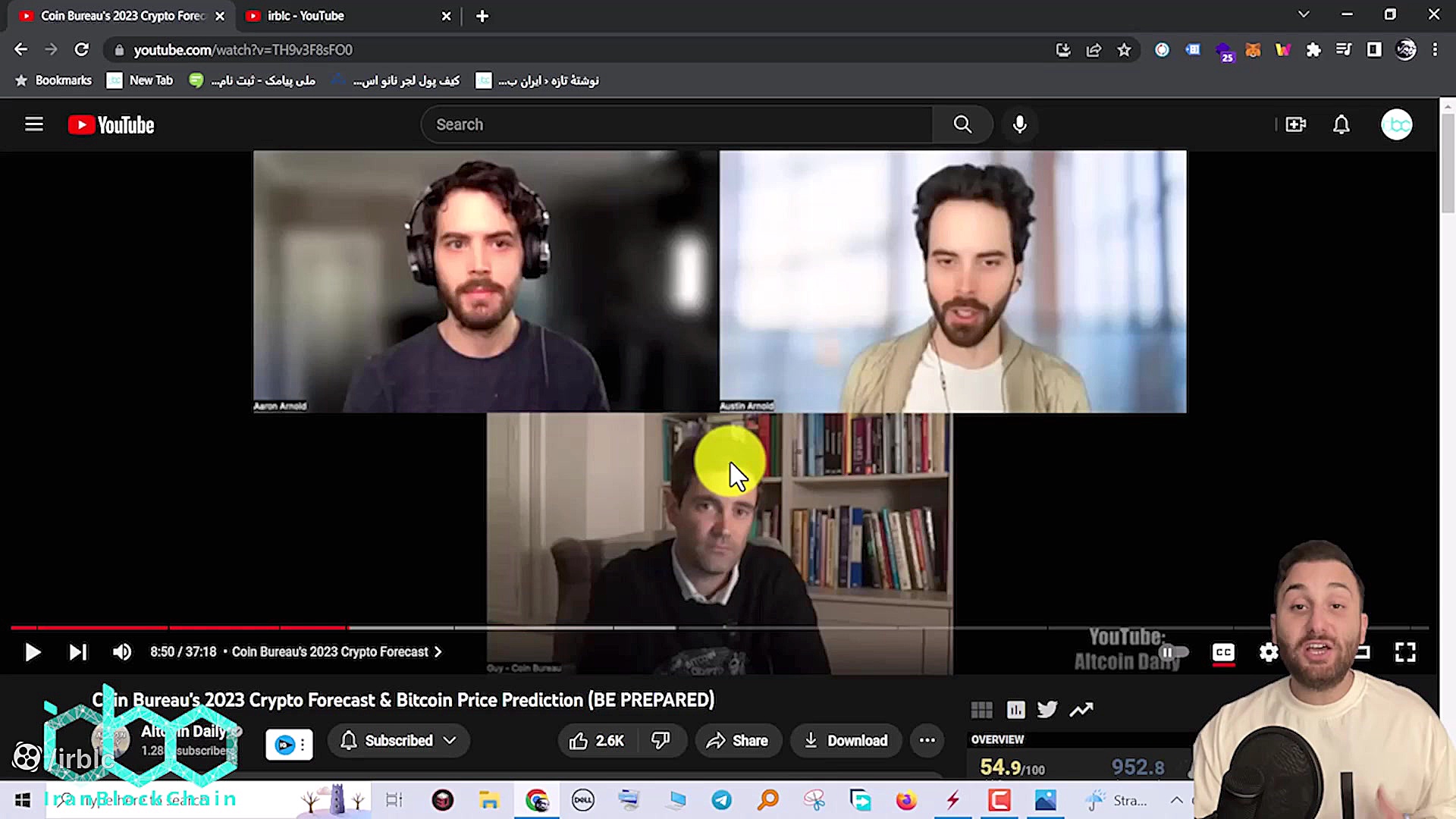Screen dimensions: 1456x819
Task: Open the YouTube account avatar menu
Action: point(1396,124)
